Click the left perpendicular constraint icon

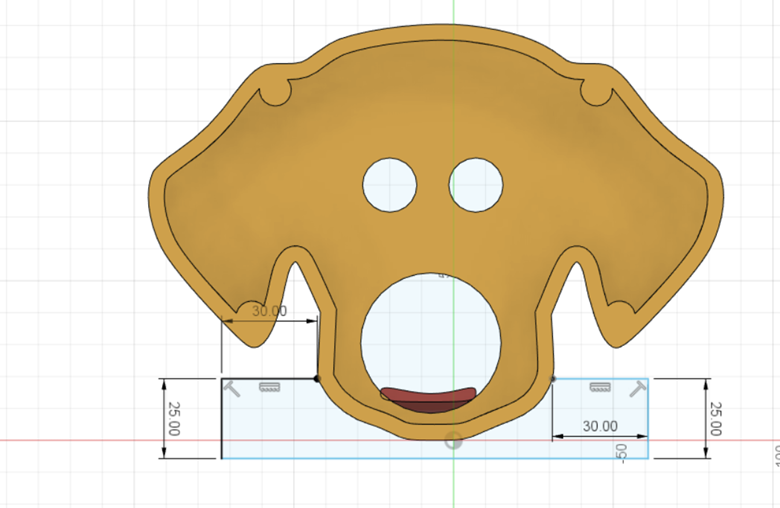click(x=232, y=389)
